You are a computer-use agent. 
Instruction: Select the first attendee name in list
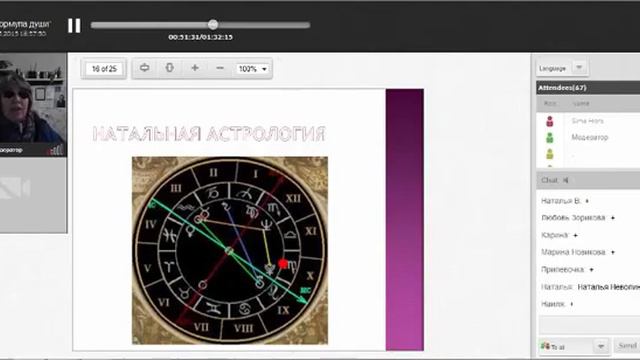pyautogui.click(x=587, y=121)
